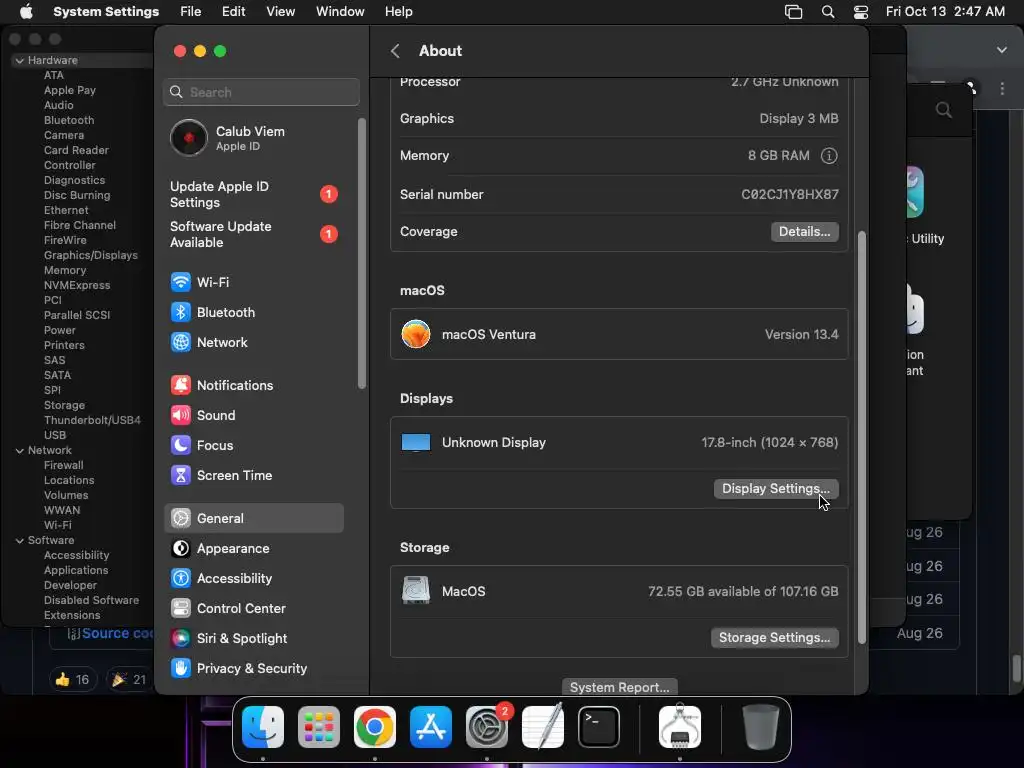Click the party popper reaction with 21
The image size is (1024, 768).
(x=129, y=680)
